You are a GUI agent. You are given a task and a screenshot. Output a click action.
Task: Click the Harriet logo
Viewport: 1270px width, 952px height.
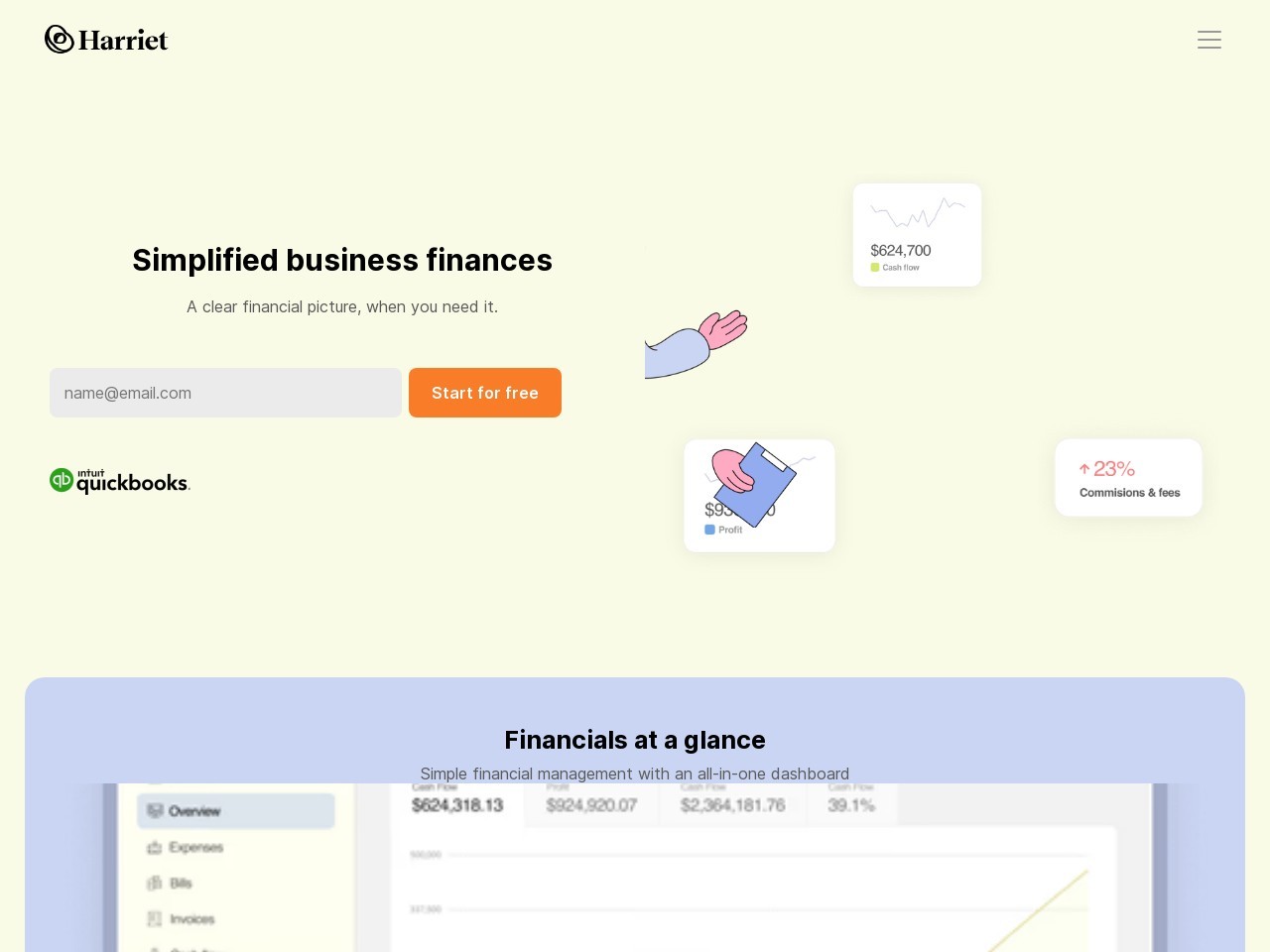[106, 40]
